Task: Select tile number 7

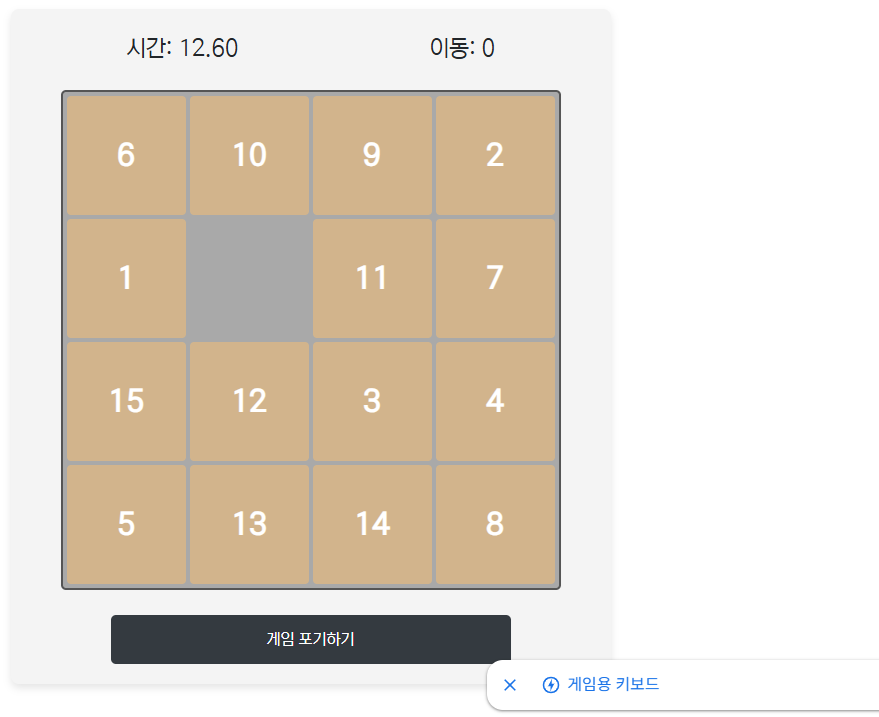Action: 495,278
